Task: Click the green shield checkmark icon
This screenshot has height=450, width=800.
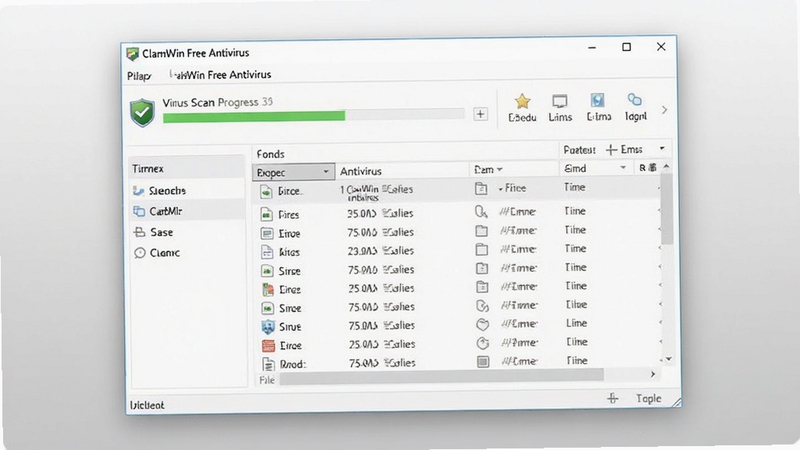Action: 142,113
